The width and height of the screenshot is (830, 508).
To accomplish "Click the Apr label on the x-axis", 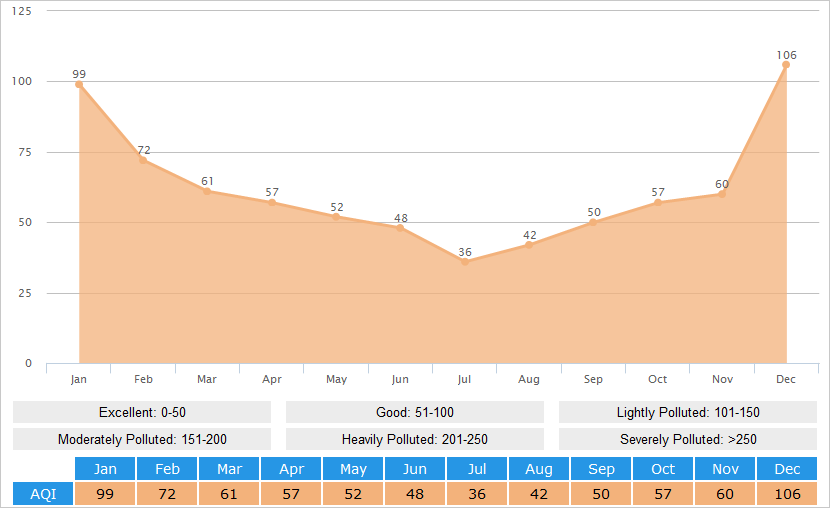I will (x=272, y=379).
